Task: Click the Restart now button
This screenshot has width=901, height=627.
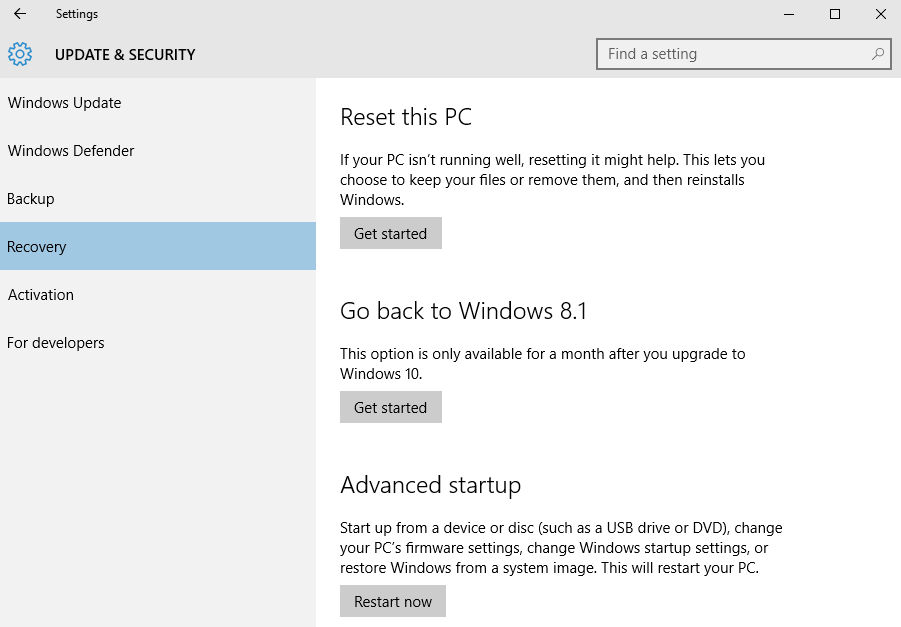Action: click(x=393, y=601)
